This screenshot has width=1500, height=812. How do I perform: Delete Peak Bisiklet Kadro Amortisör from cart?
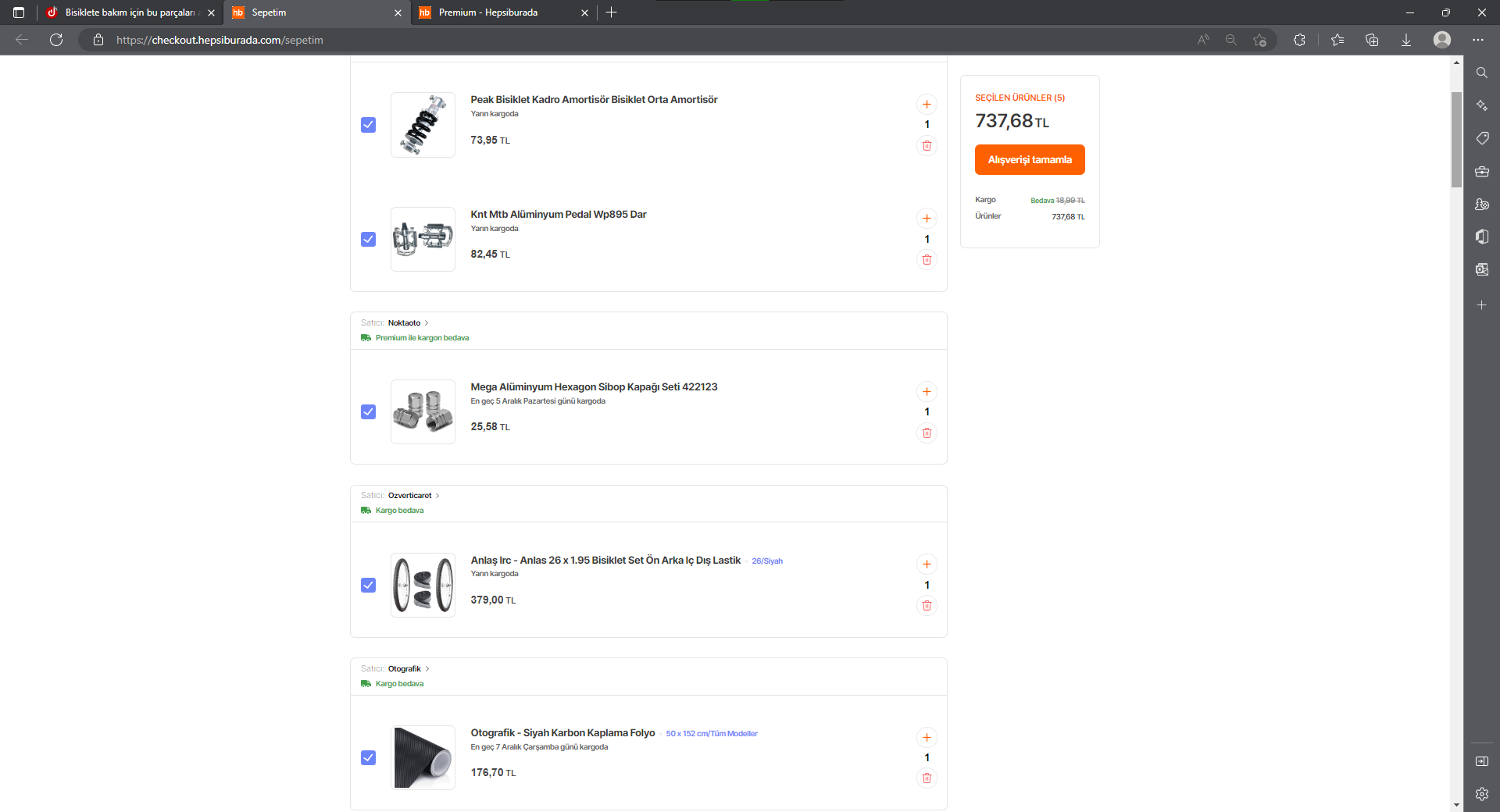pos(927,146)
